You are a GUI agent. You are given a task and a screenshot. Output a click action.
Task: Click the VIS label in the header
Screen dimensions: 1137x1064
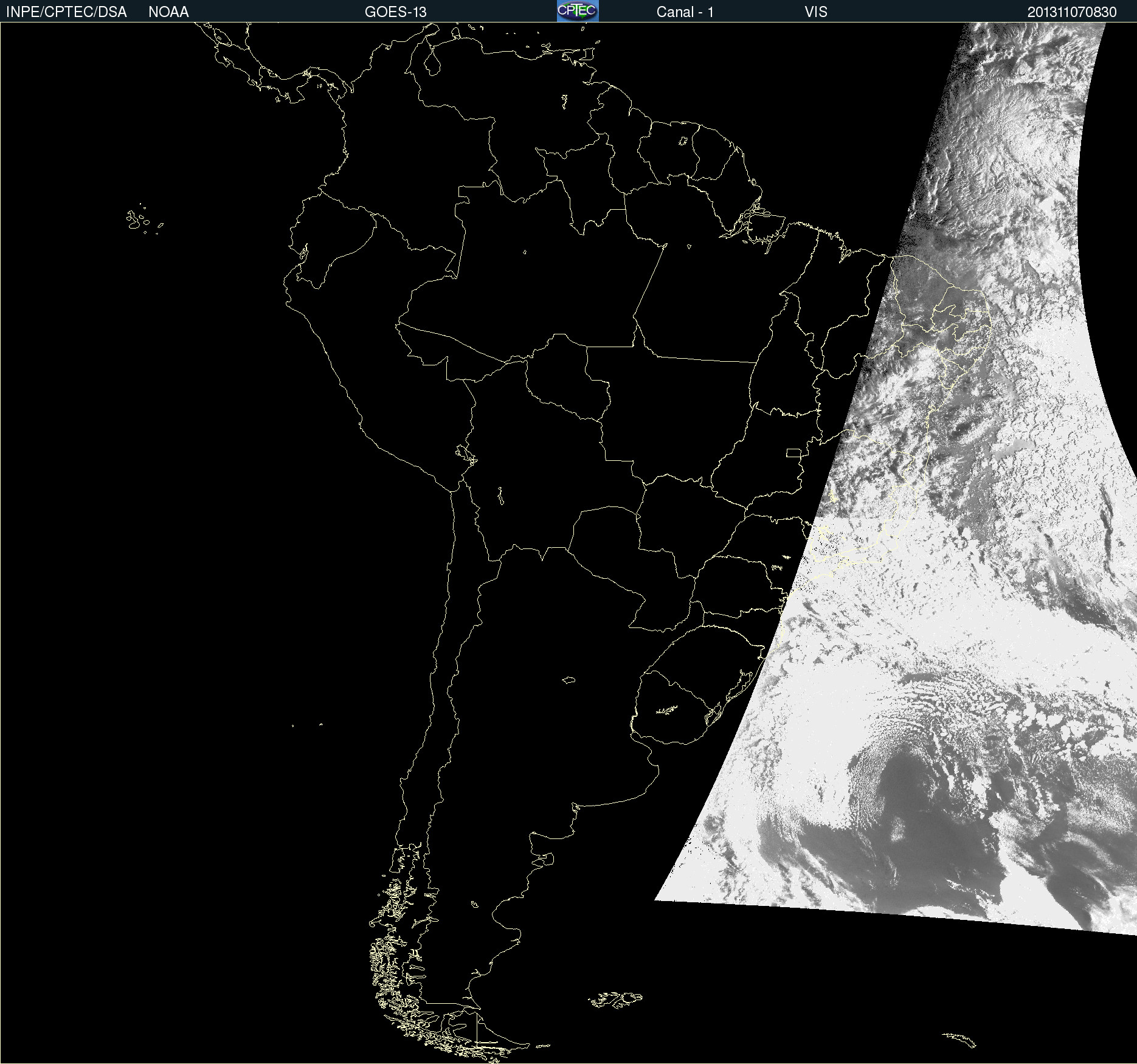pyautogui.click(x=816, y=12)
